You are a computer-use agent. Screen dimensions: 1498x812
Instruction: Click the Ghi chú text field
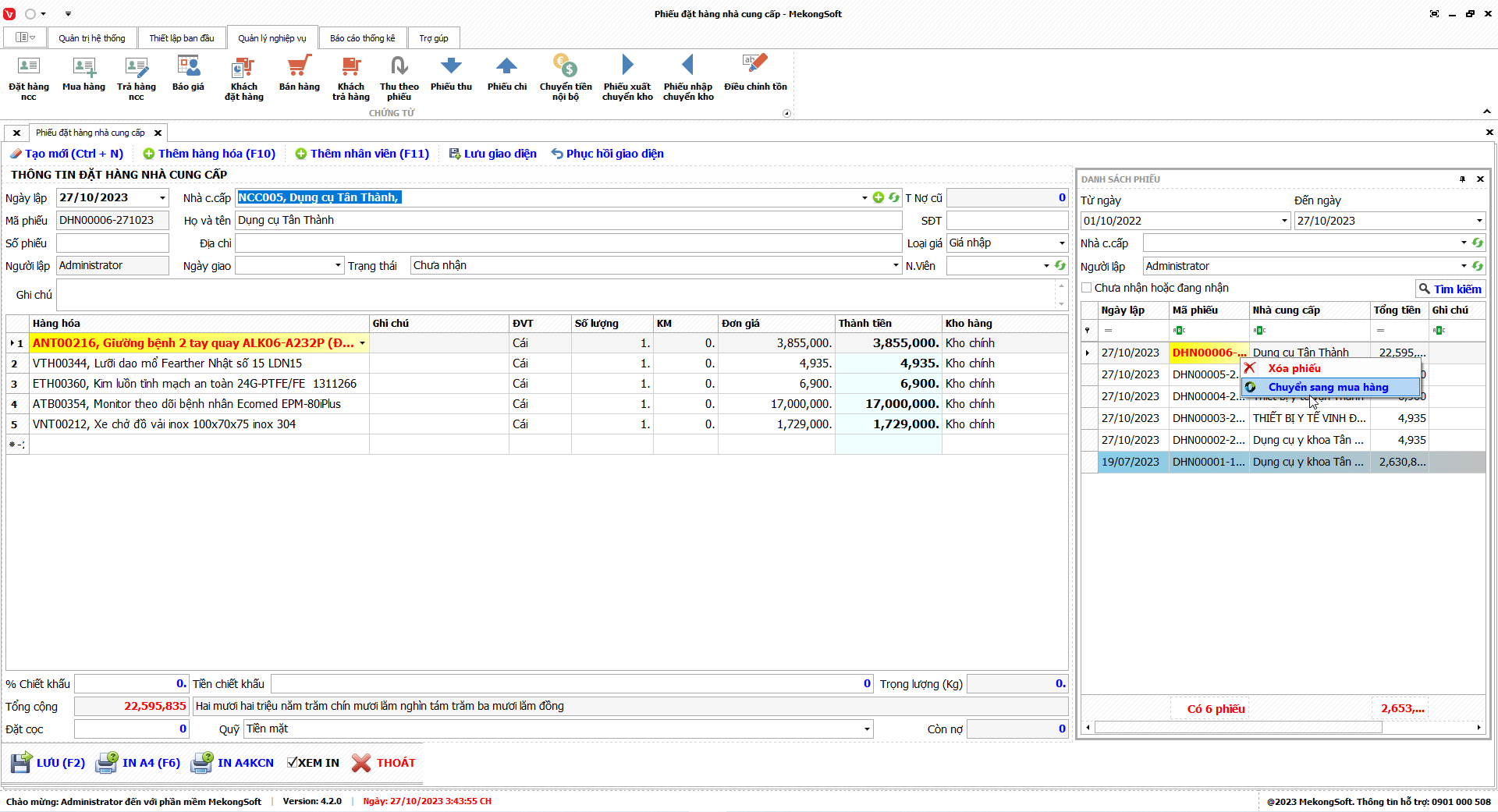(x=554, y=295)
